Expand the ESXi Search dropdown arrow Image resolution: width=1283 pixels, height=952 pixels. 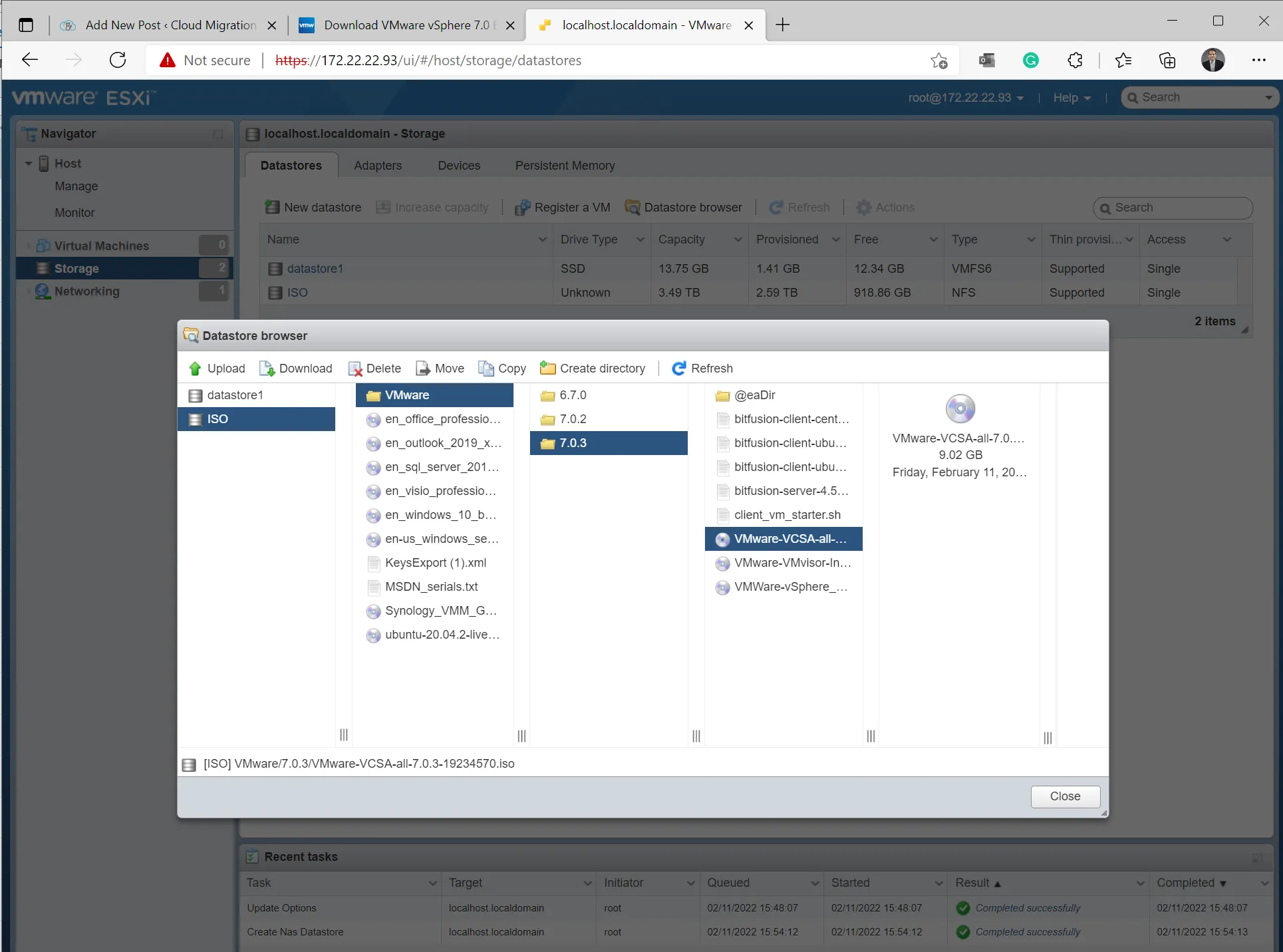[1268, 98]
